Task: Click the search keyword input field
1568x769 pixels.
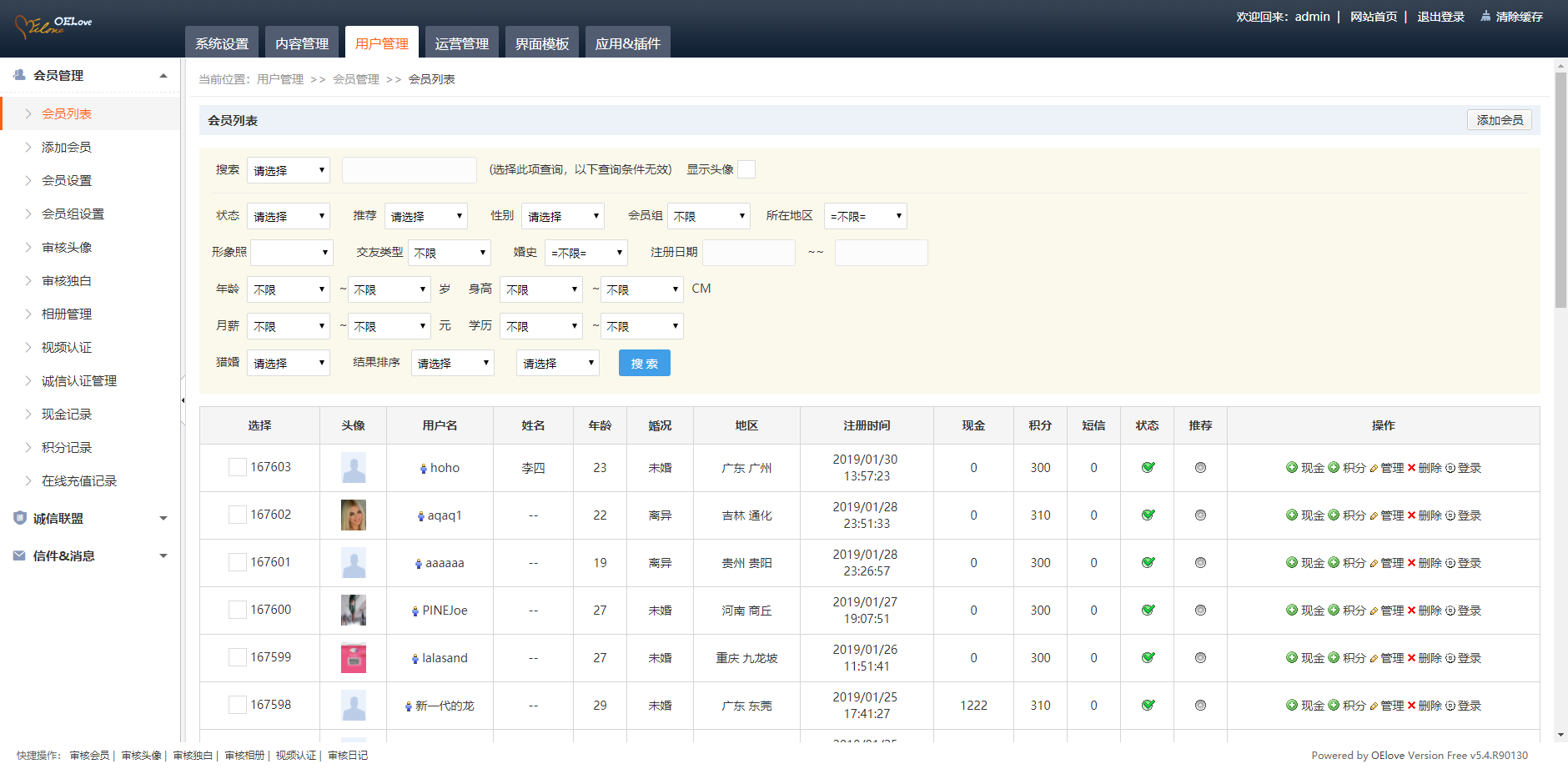Action: pyautogui.click(x=409, y=170)
